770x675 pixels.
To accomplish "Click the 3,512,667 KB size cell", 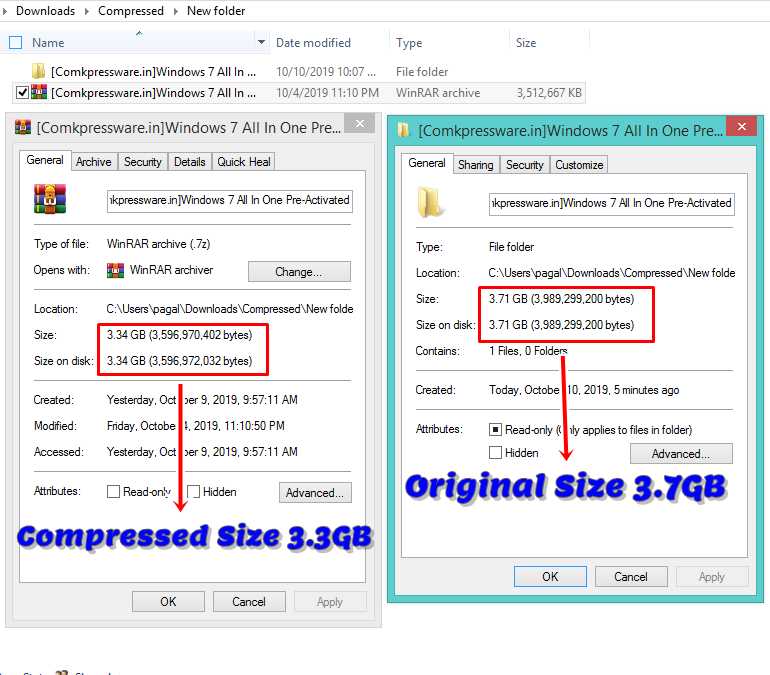I will (549, 93).
